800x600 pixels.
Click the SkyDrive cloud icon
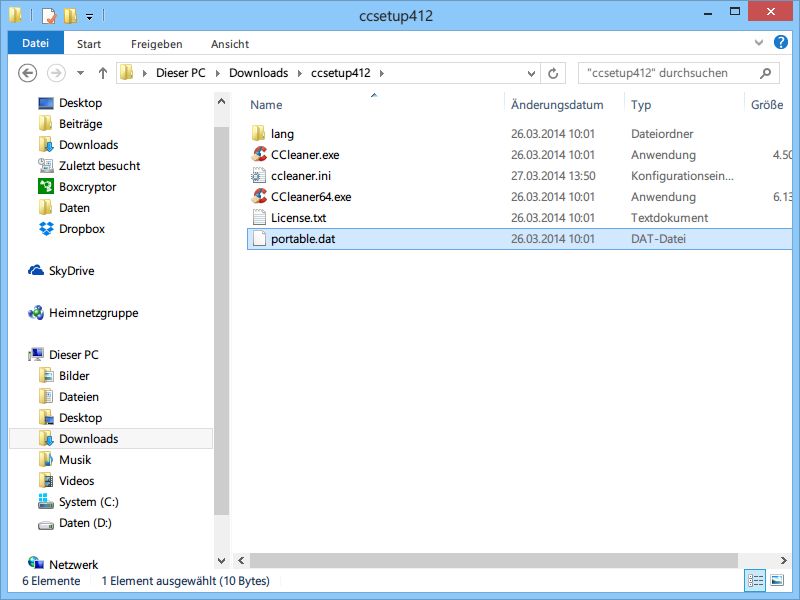click(36, 270)
